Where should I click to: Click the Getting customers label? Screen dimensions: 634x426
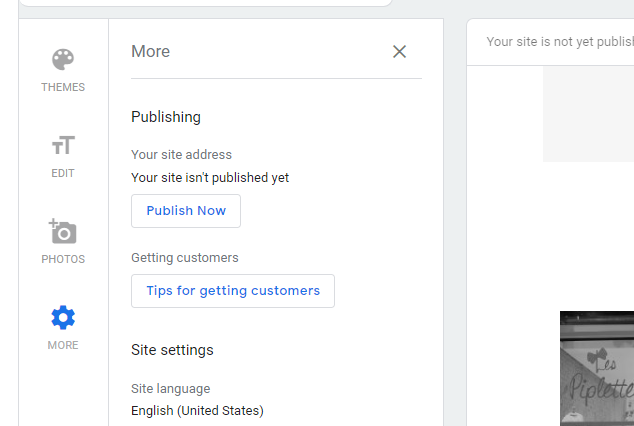tap(185, 258)
